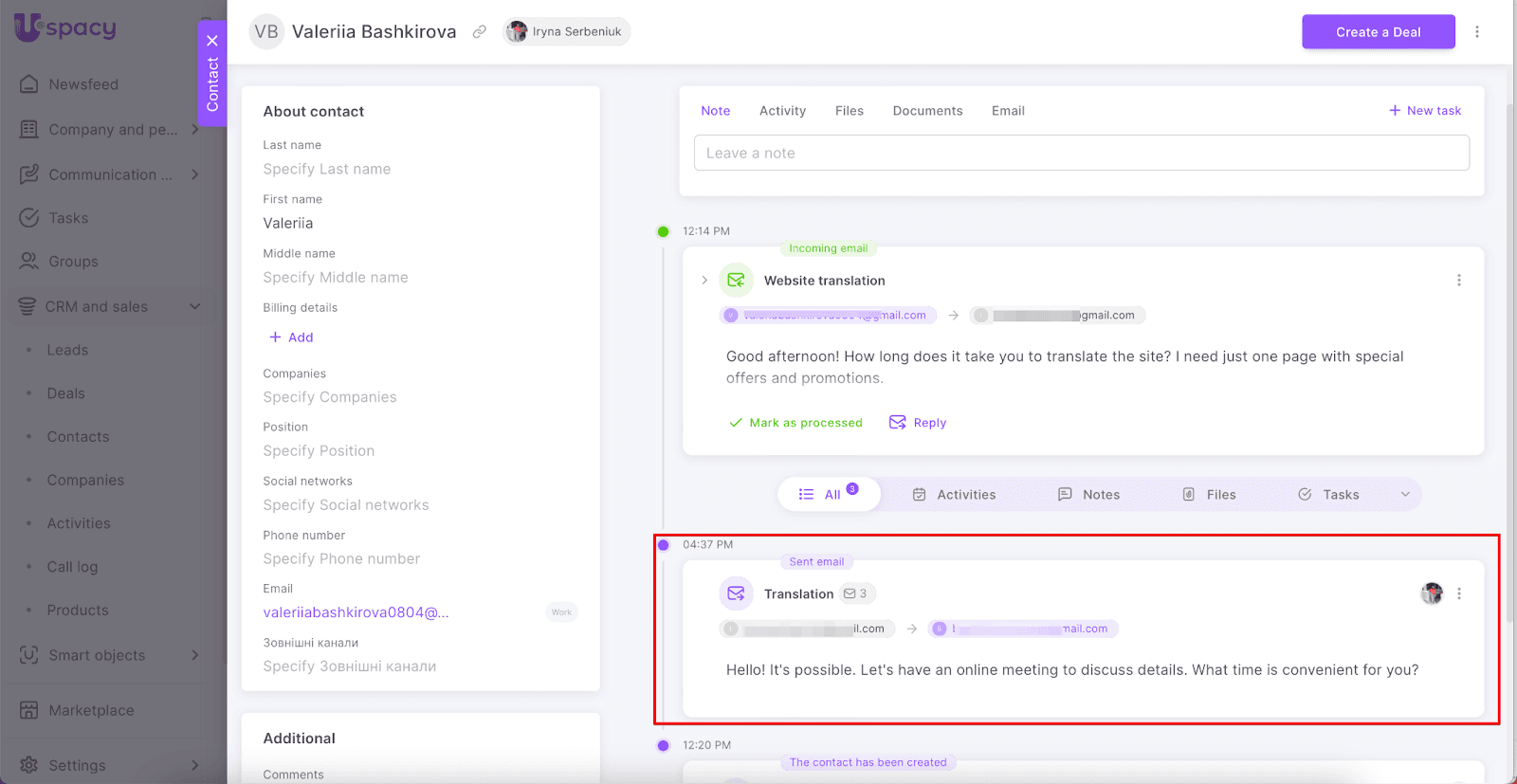Click the email thread count badge
Screen dimensions: 1517x784
[x=855, y=594]
